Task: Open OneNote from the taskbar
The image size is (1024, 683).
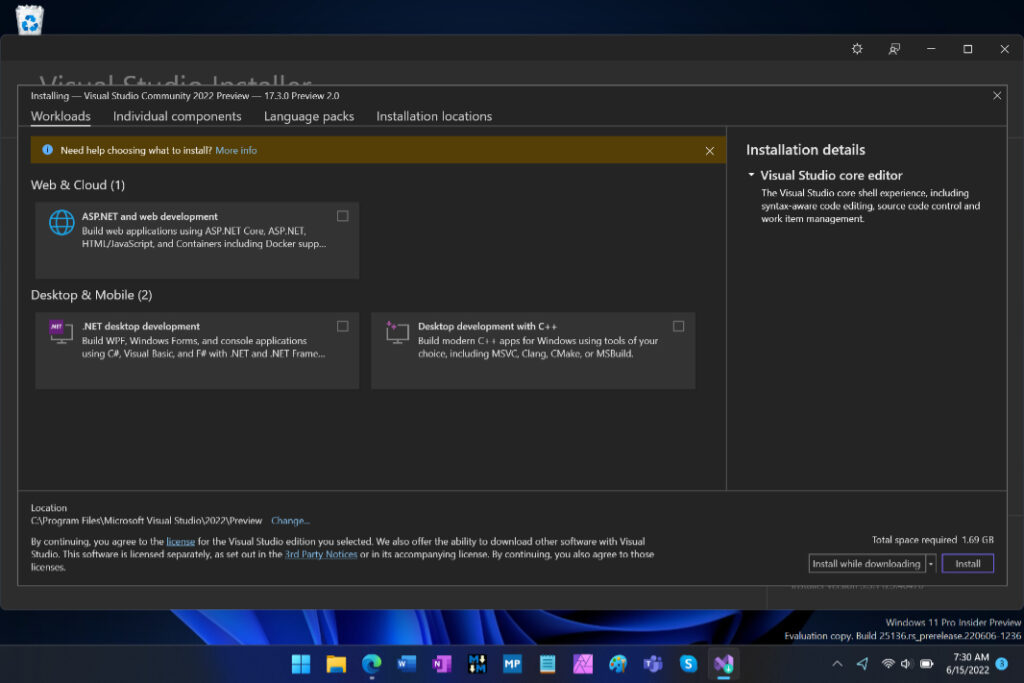Action: click(x=442, y=664)
